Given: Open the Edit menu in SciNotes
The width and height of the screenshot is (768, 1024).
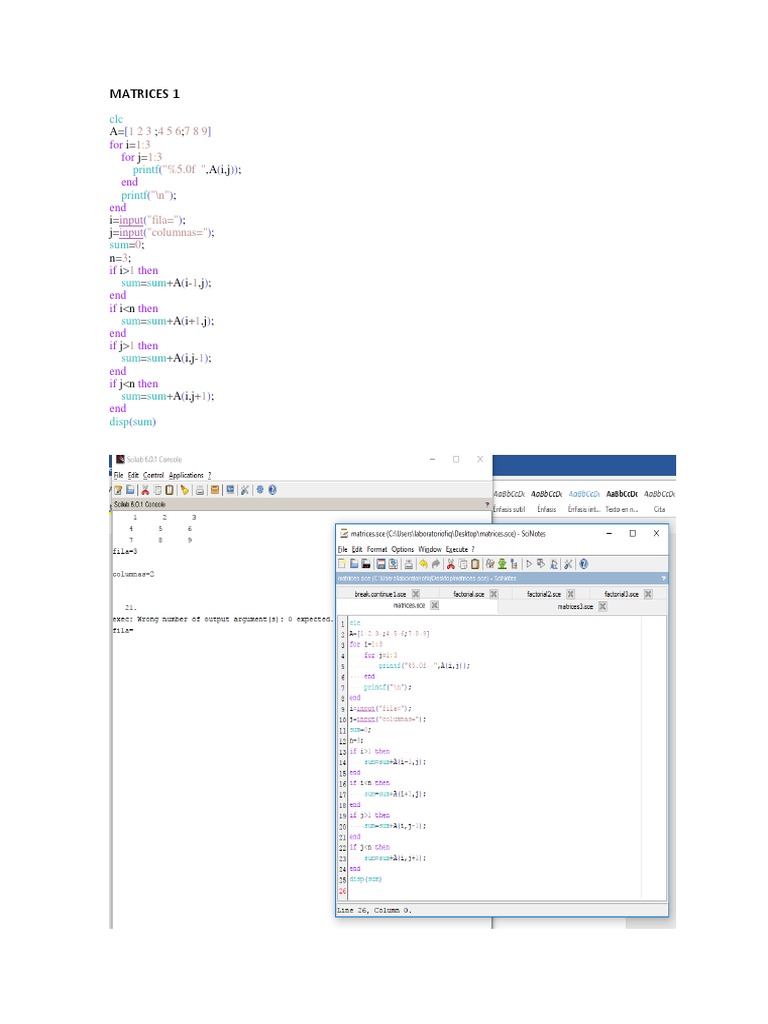Looking at the screenshot, I should [357, 549].
